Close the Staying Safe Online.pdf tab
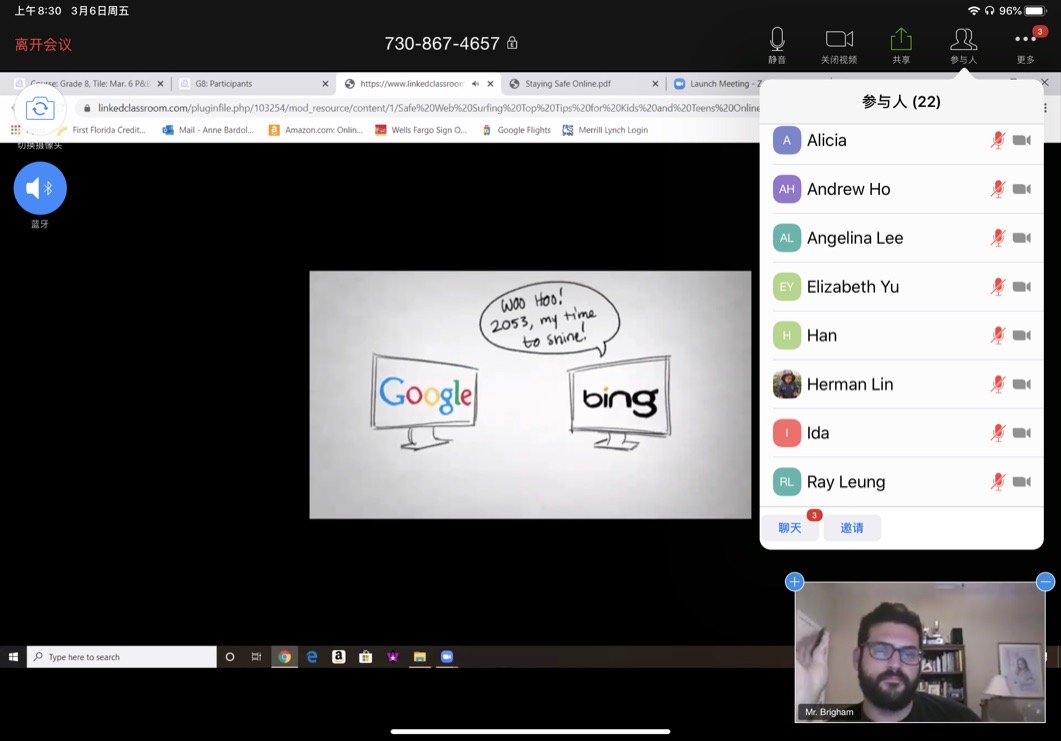The height and width of the screenshot is (741, 1061). tap(655, 84)
